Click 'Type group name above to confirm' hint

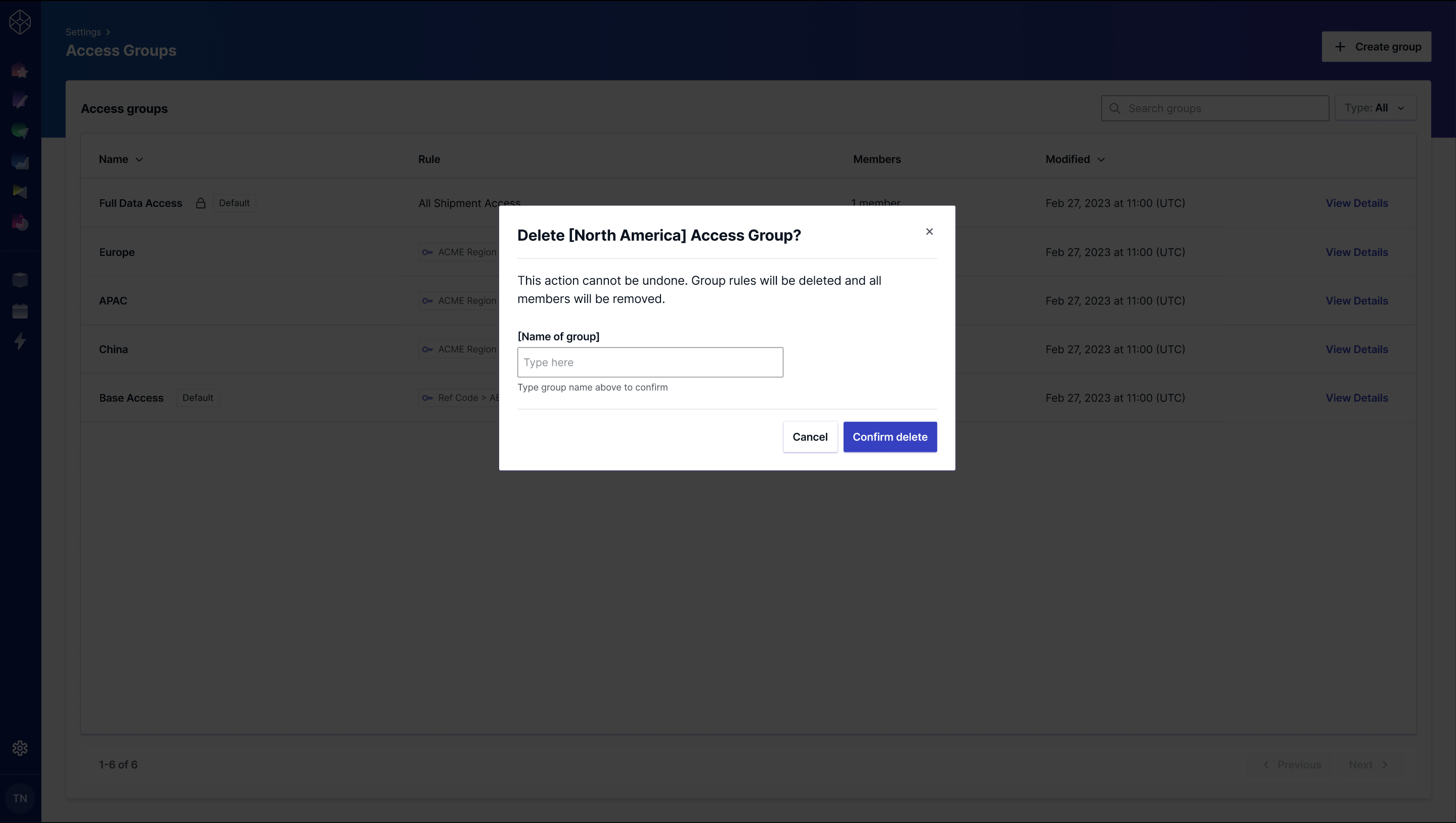click(x=592, y=387)
